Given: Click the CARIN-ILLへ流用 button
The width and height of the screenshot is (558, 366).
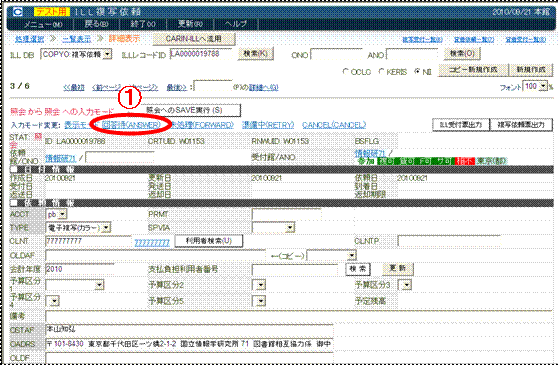Looking at the screenshot, I should 194,38.
